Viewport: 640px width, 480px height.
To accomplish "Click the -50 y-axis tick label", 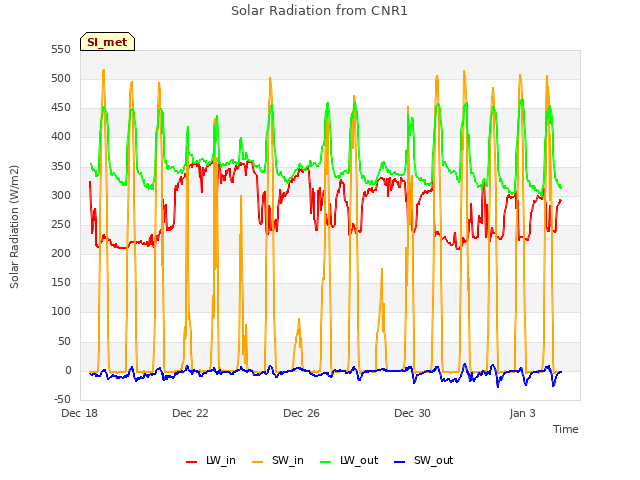I will (62, 399).
